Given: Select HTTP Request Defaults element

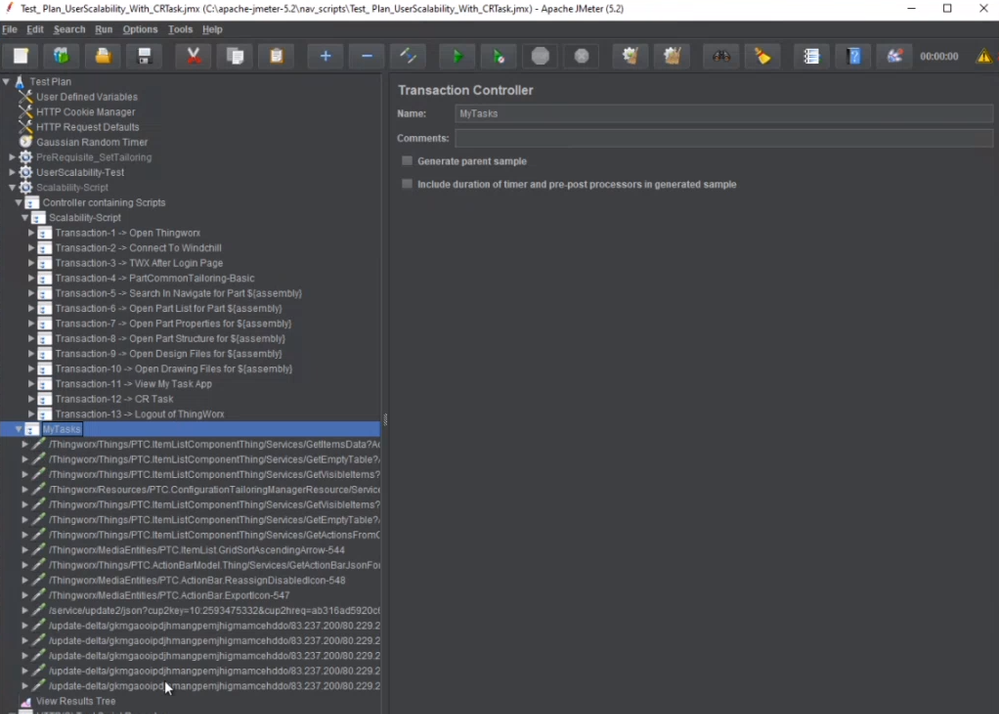Looking at the screenshot, I should pos(87,127).
